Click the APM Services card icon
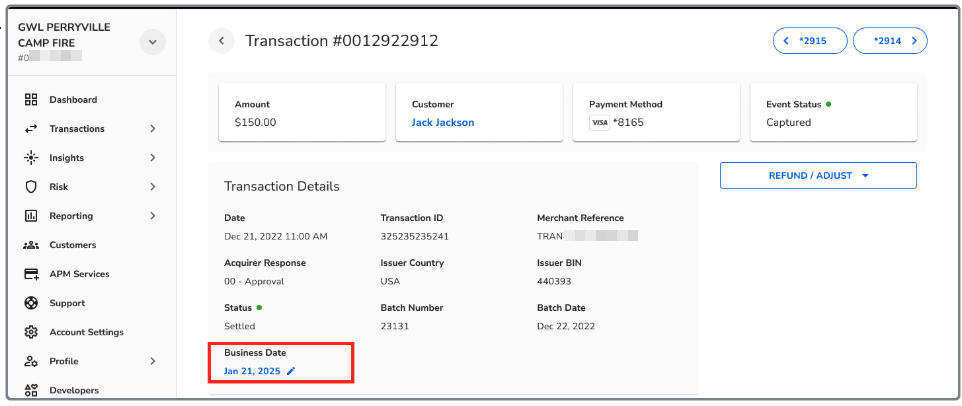 pyautogui.click(x=31, y=274)
